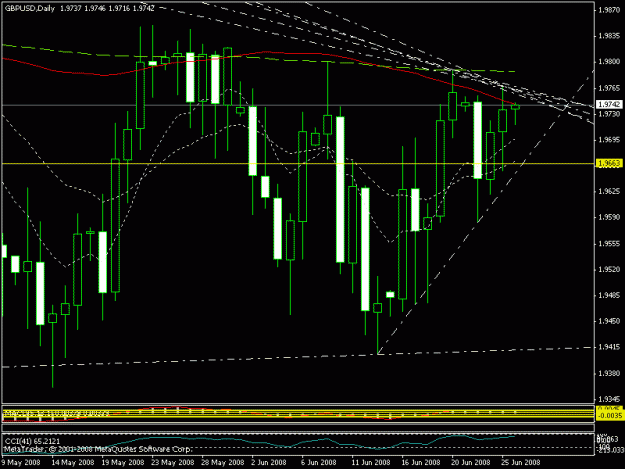The height and width of the screenshot is (469, 625).
Task: Click price axis value 1.9450
Action: click(x=609, y=321)
